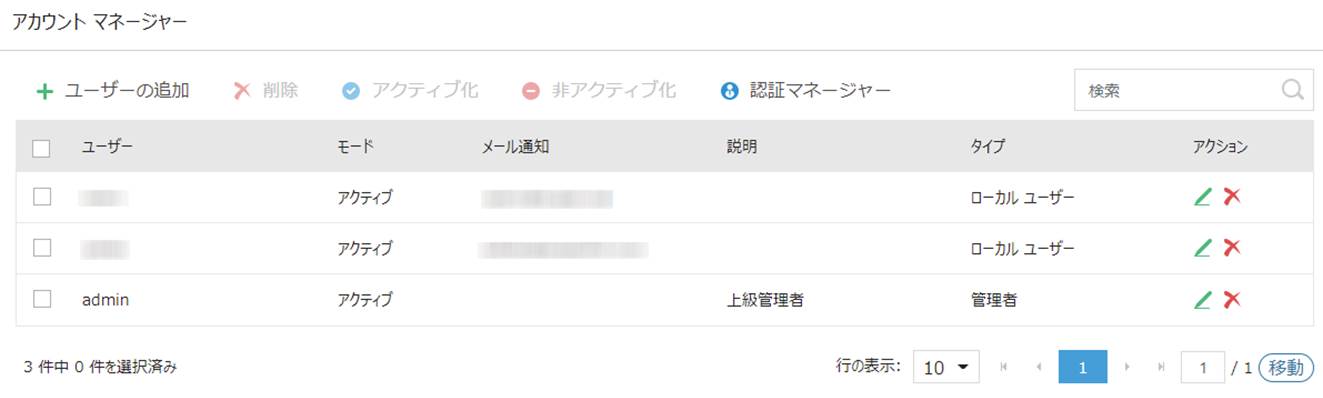Image resolution: width=1323 pixels, height=398 pixels.
Task: Check the admin user checkbox
Action: tap(42, 299)
